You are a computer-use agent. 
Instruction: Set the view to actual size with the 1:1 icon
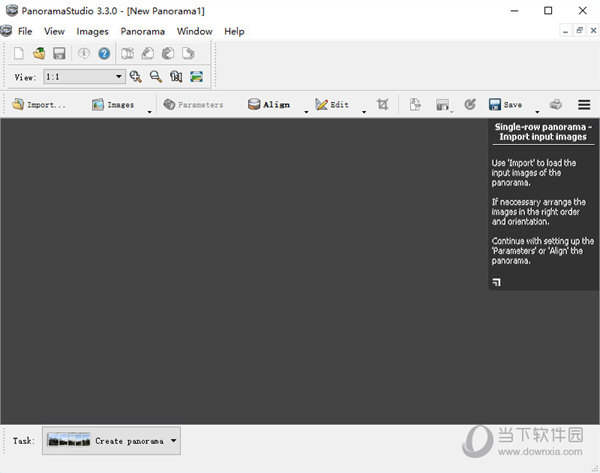pos(176,77)
